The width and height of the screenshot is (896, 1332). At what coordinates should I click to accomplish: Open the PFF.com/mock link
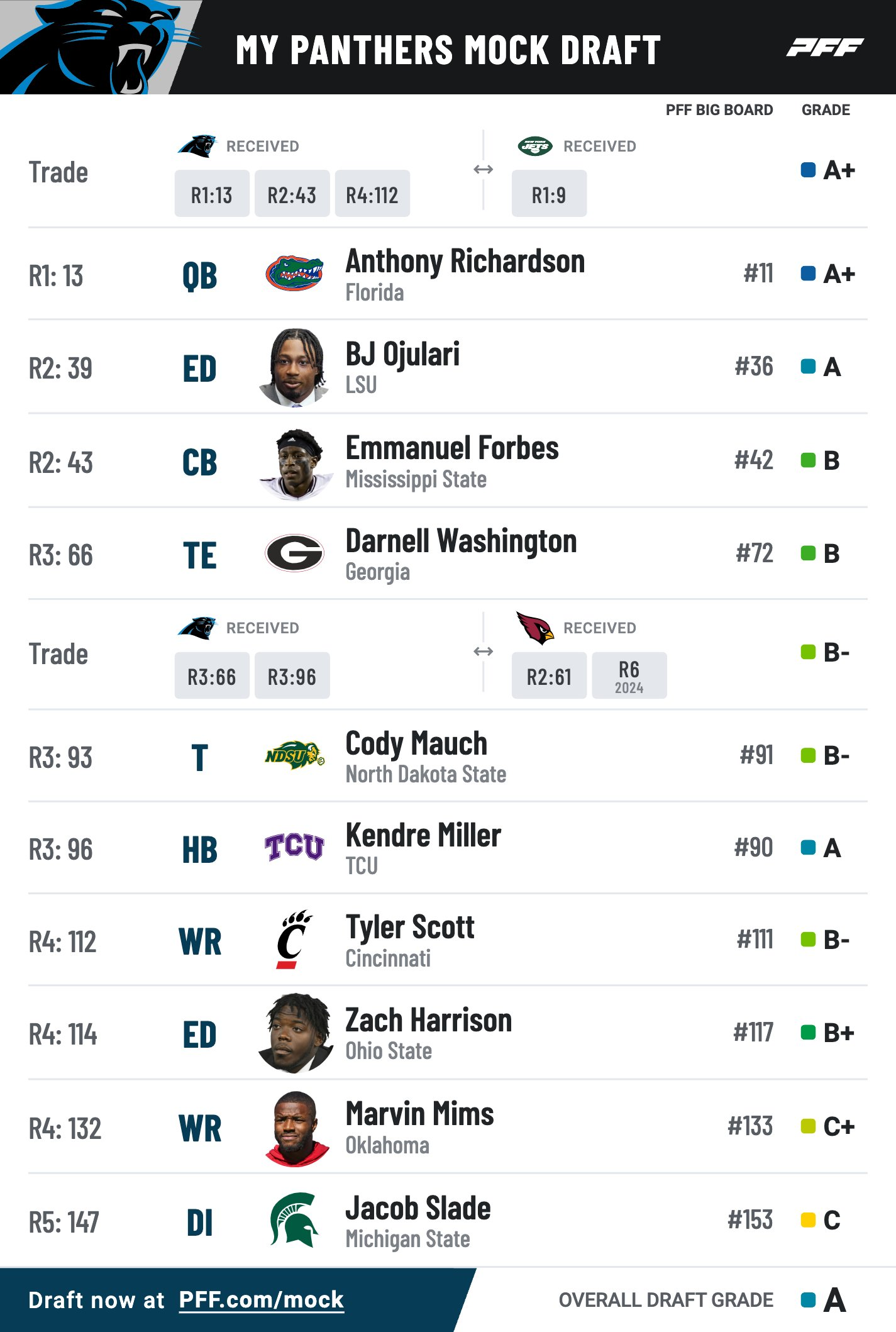click(262, 1299)
